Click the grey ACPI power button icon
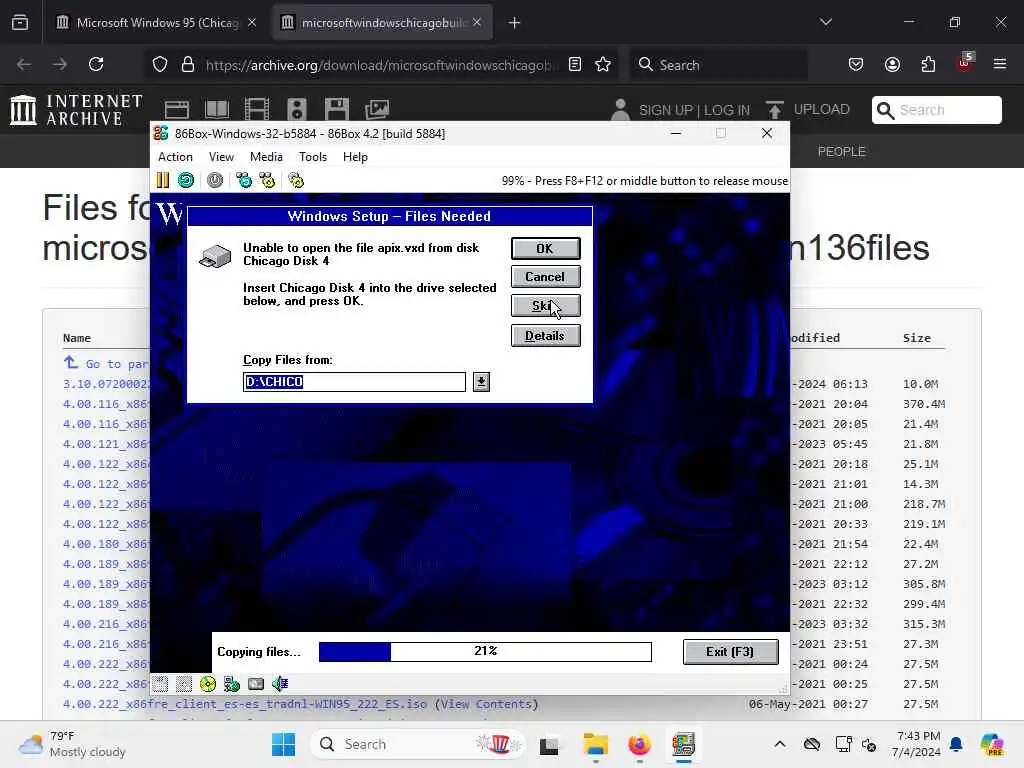This screenshot has height=768, width=1024. pyautogui.click(x=215, y=180)
